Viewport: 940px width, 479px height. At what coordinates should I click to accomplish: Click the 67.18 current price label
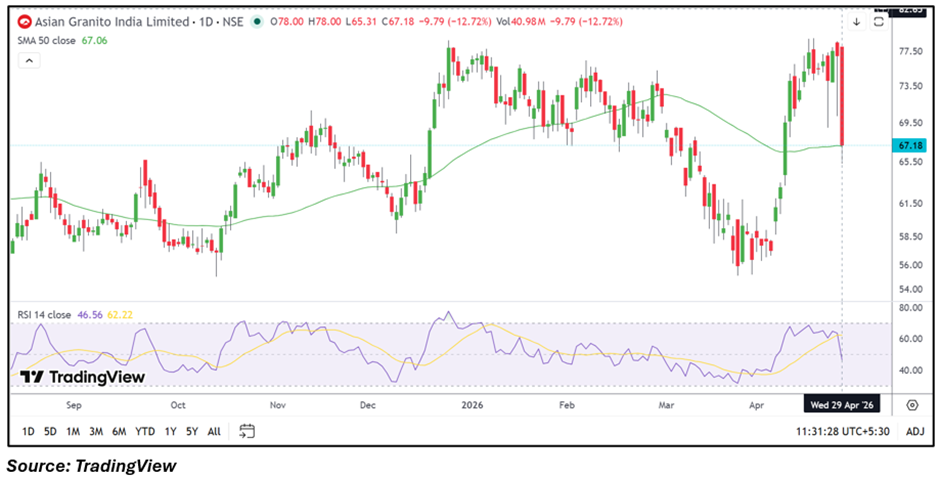911,145
